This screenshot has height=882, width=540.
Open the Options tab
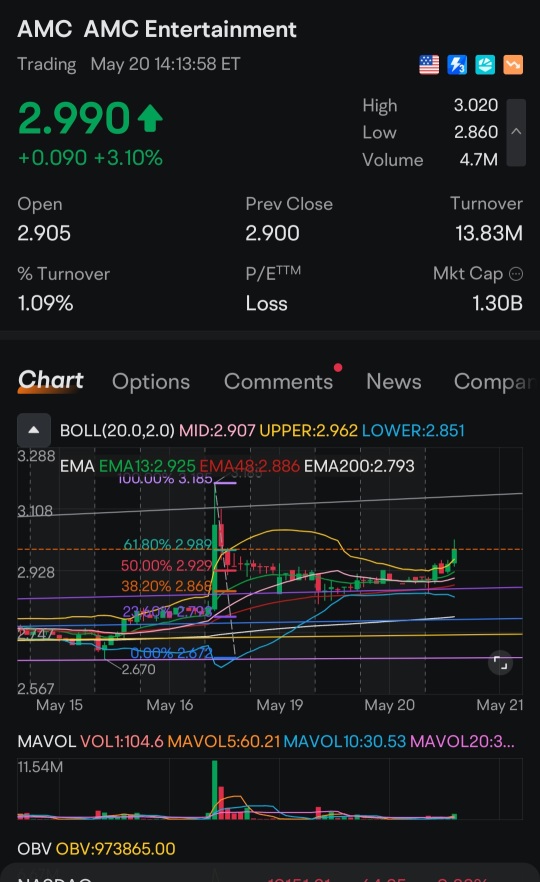[151, 381]
